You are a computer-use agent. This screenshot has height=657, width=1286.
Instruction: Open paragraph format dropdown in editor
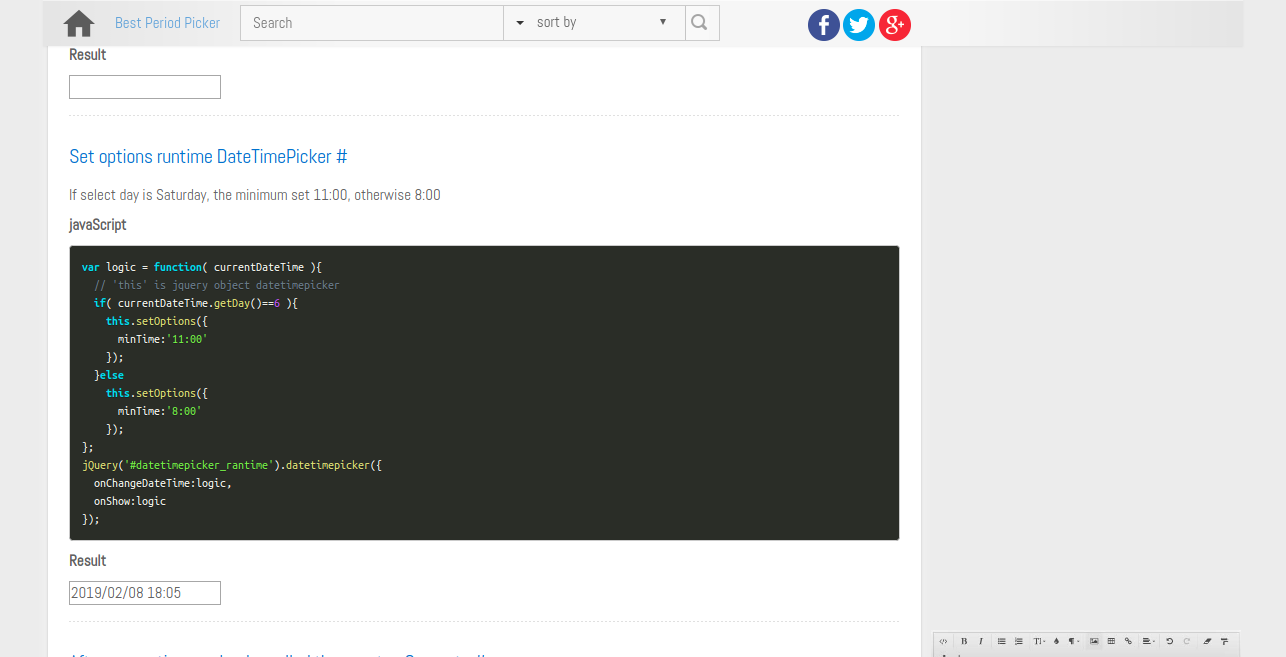[x=1073, y=641]
